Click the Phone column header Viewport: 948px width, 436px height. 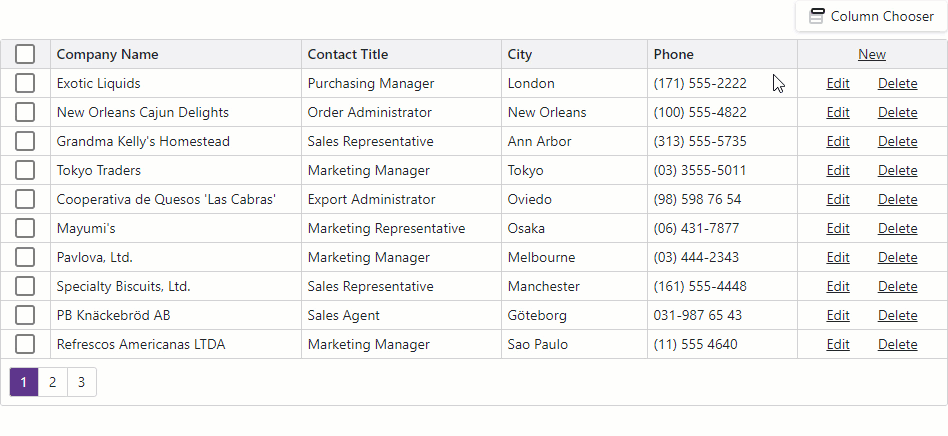673,54
